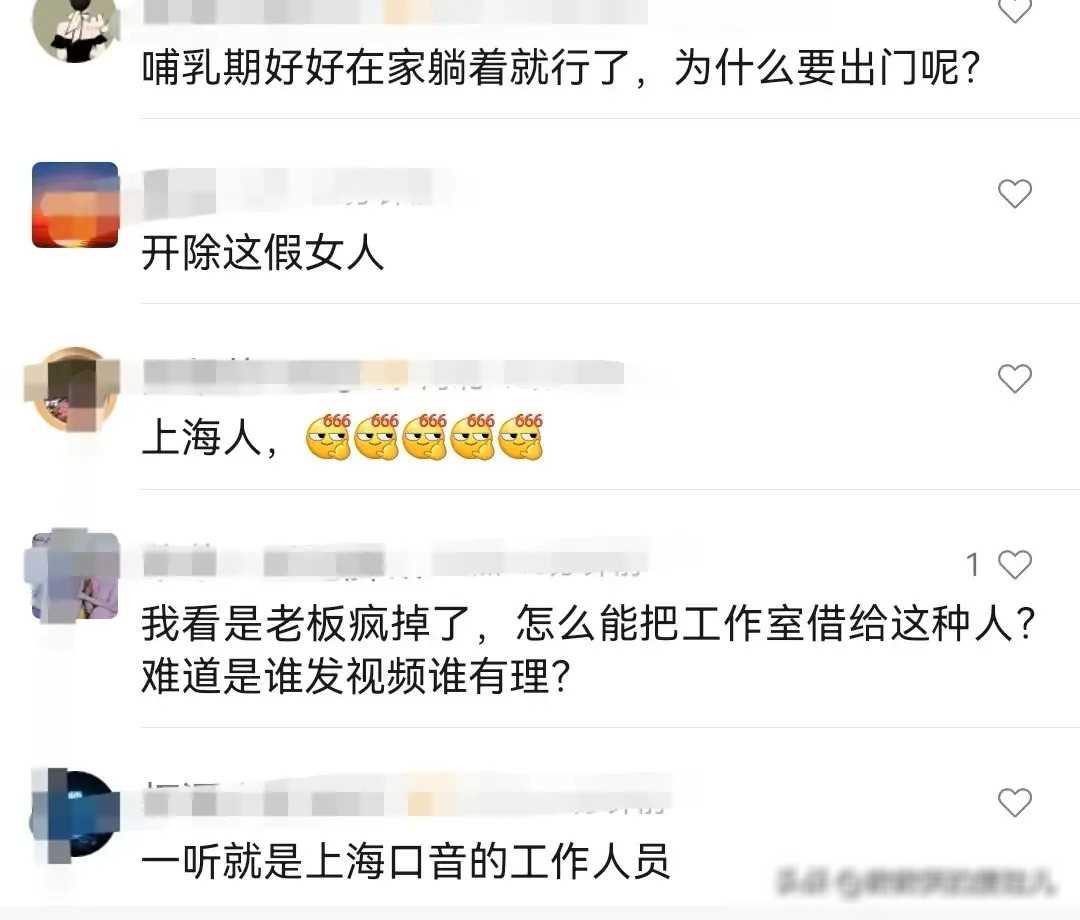Open the blurred watermark at bottom right
The height and width of the screenshot is (920, 1080).
pos(917,882)
